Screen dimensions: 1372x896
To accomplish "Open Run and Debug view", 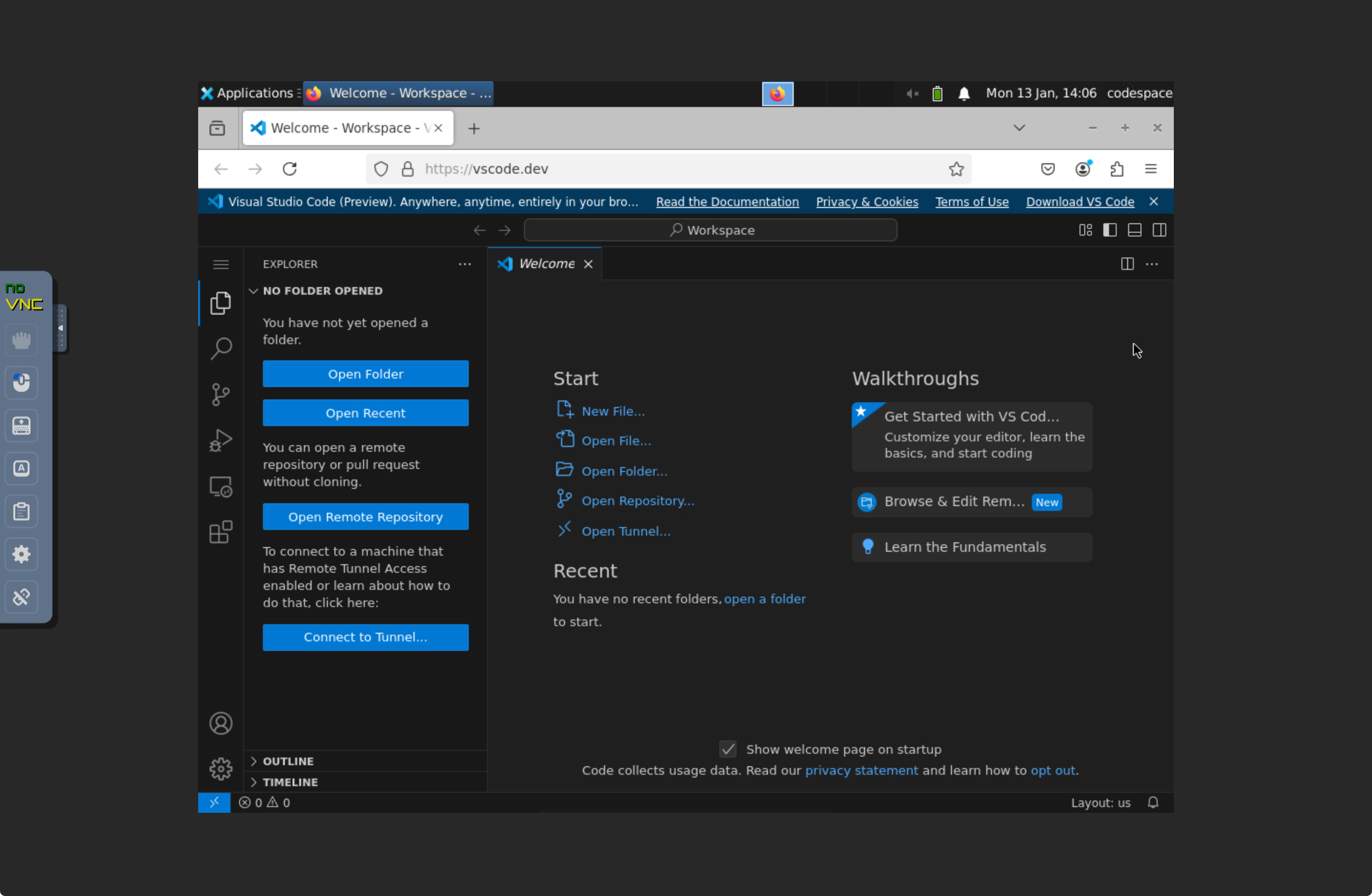I will (220, 440).
